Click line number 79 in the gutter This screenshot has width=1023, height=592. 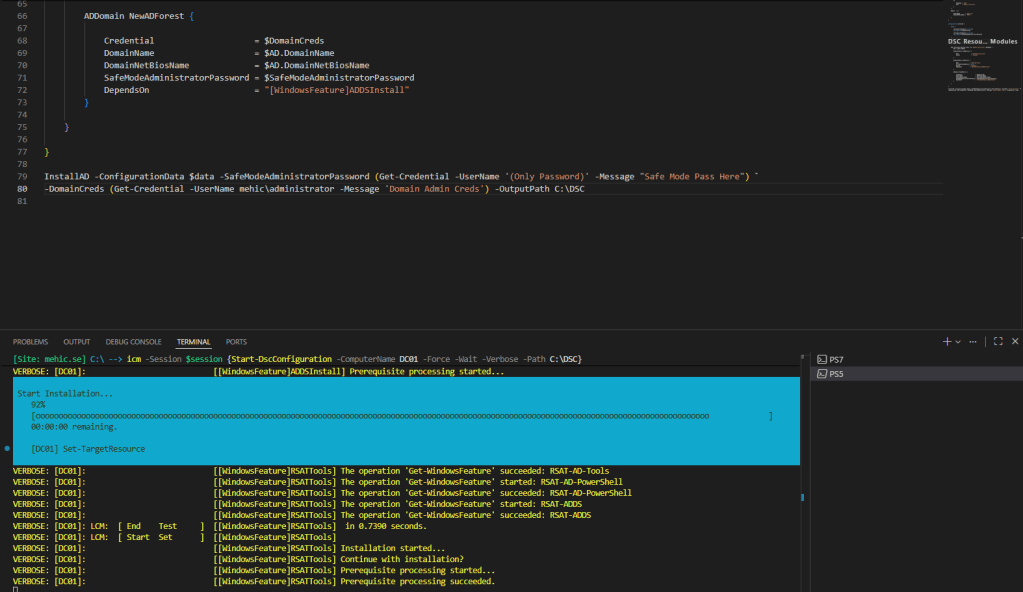click(x=22, y=176)
